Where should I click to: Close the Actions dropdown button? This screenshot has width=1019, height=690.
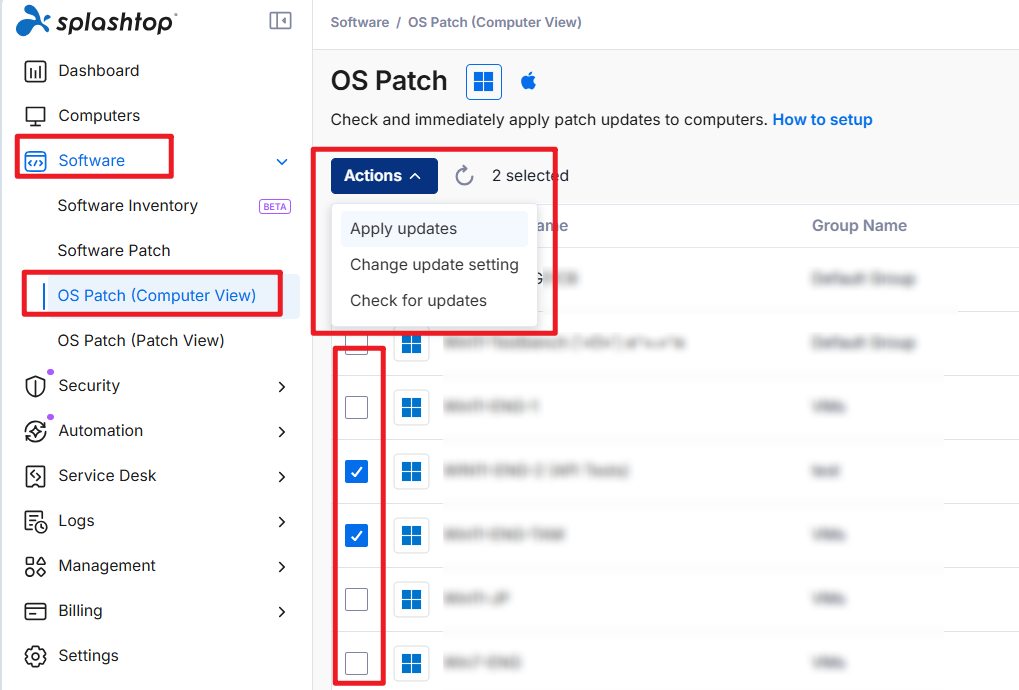click(384, 176)
